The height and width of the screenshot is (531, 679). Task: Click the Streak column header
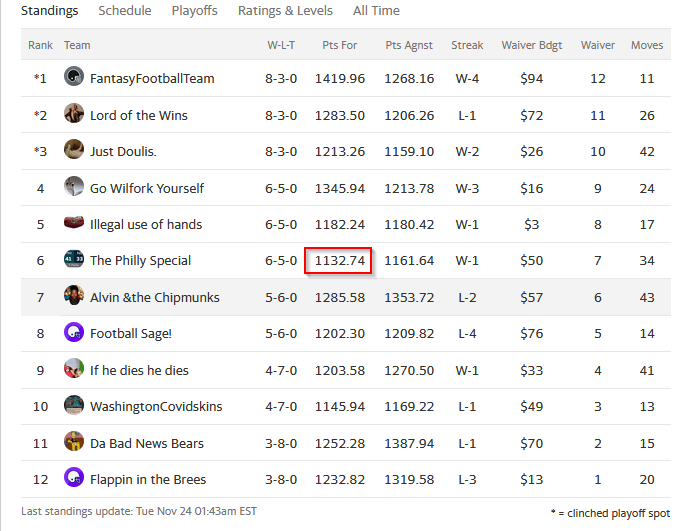pyautogui.click(x=467, y=45)
